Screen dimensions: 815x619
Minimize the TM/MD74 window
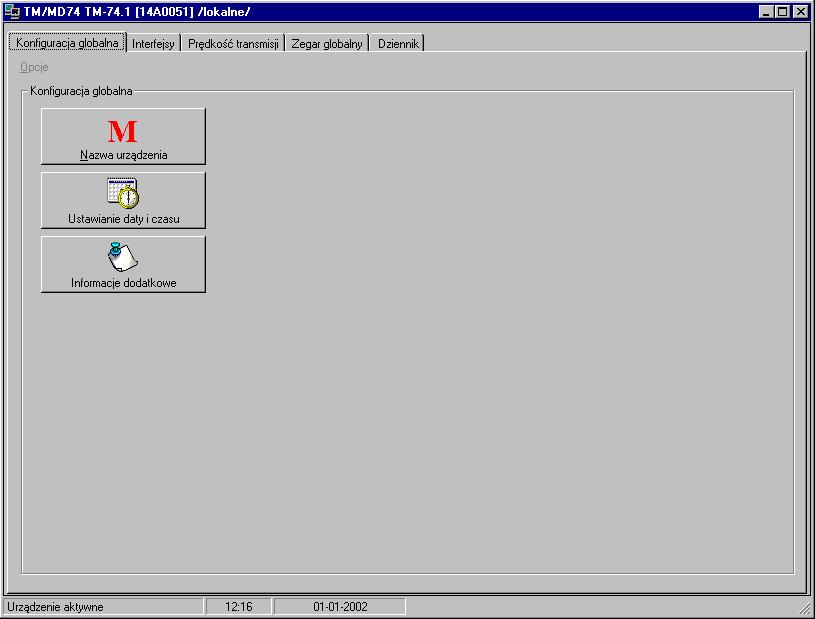(x=765, y=11)
